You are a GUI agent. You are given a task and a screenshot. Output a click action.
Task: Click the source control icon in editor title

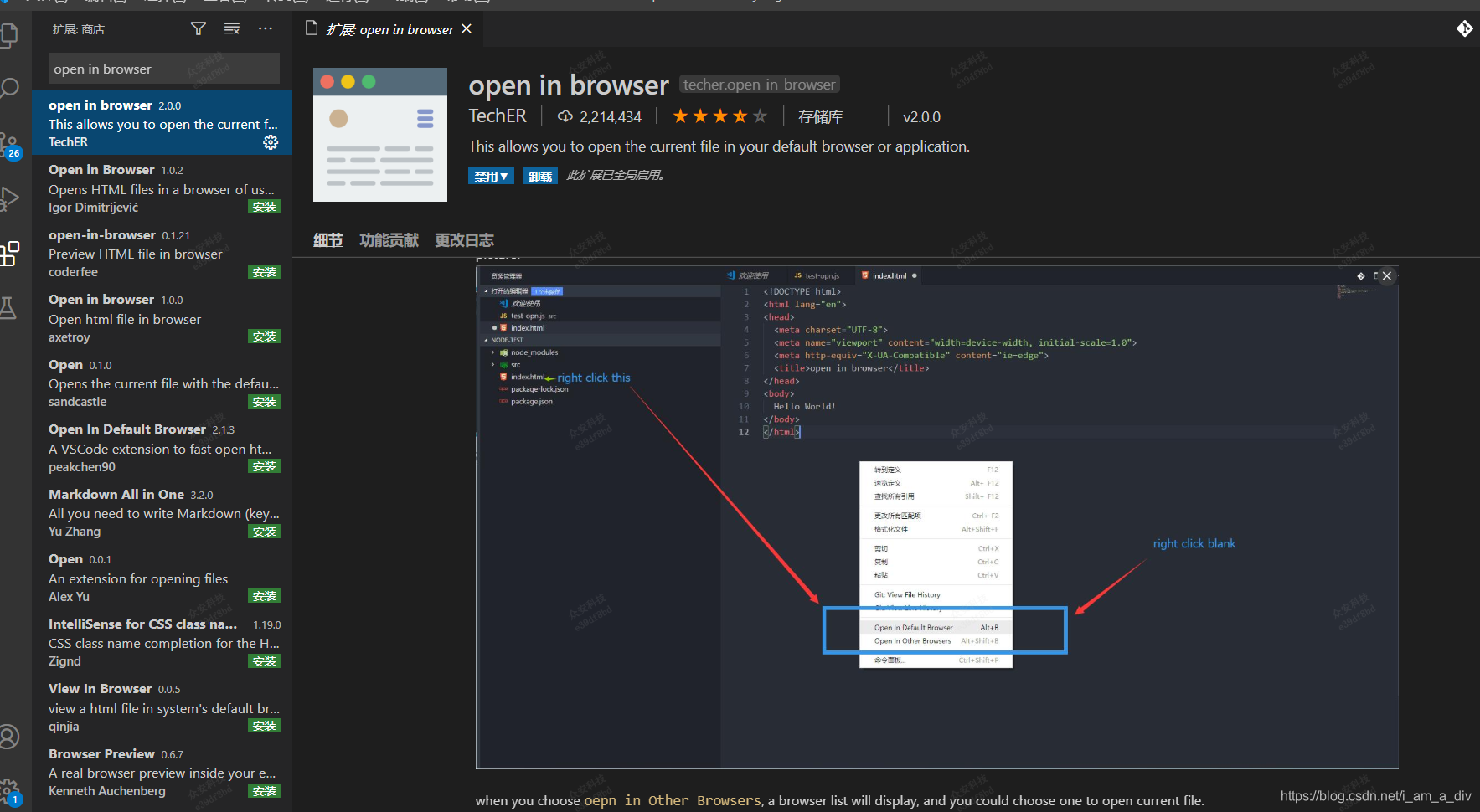point(1464,28)
